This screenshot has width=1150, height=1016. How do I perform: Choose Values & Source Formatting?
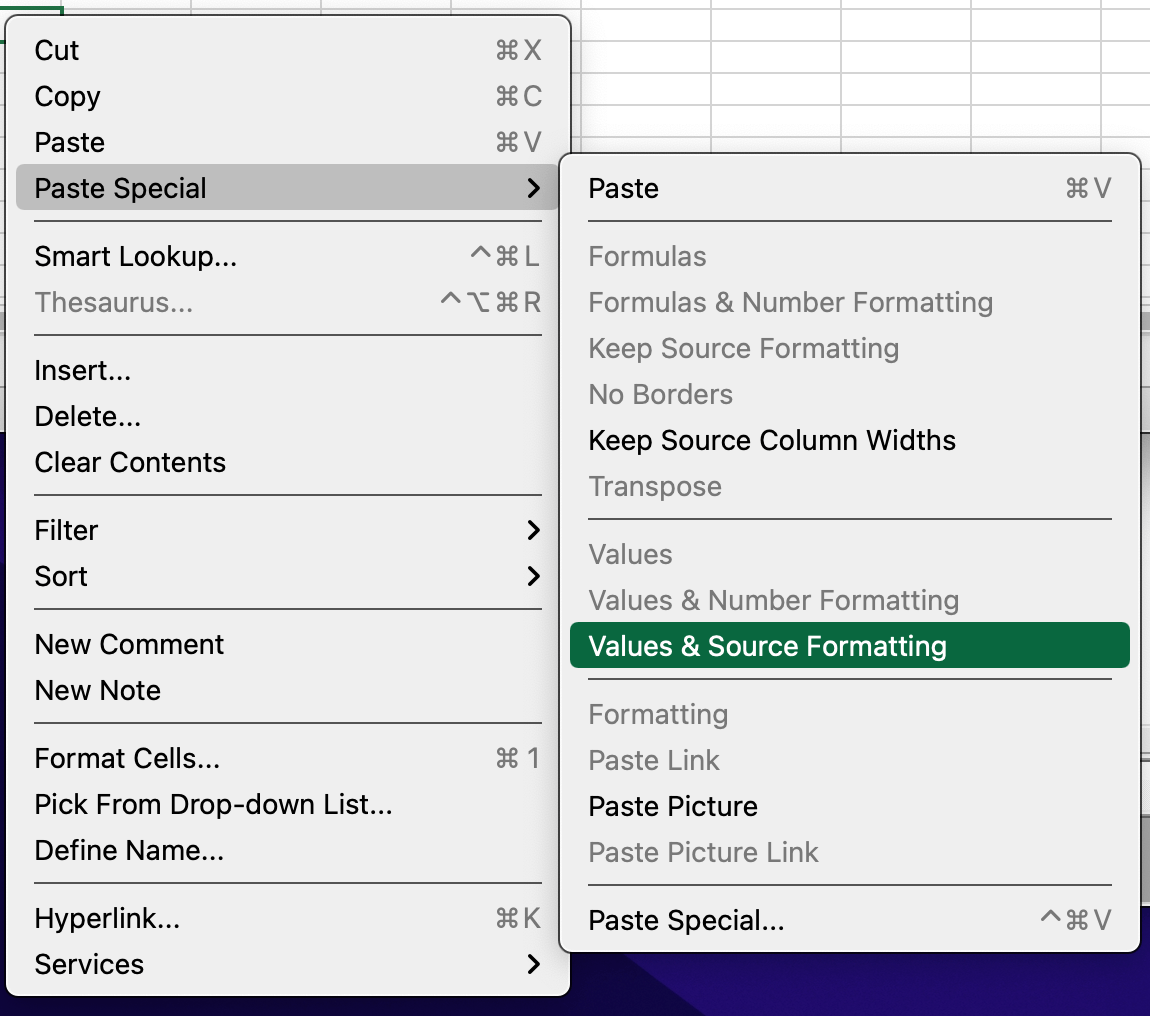767,647
